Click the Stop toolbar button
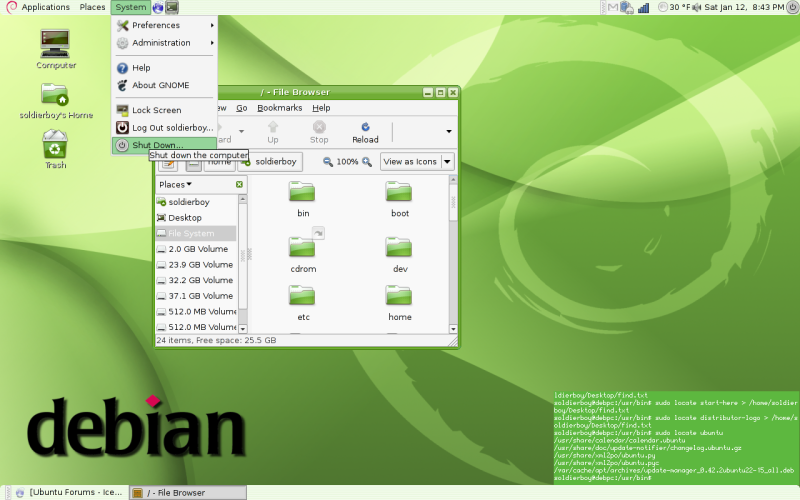The image size is (800, 500). tap(319, 132)
